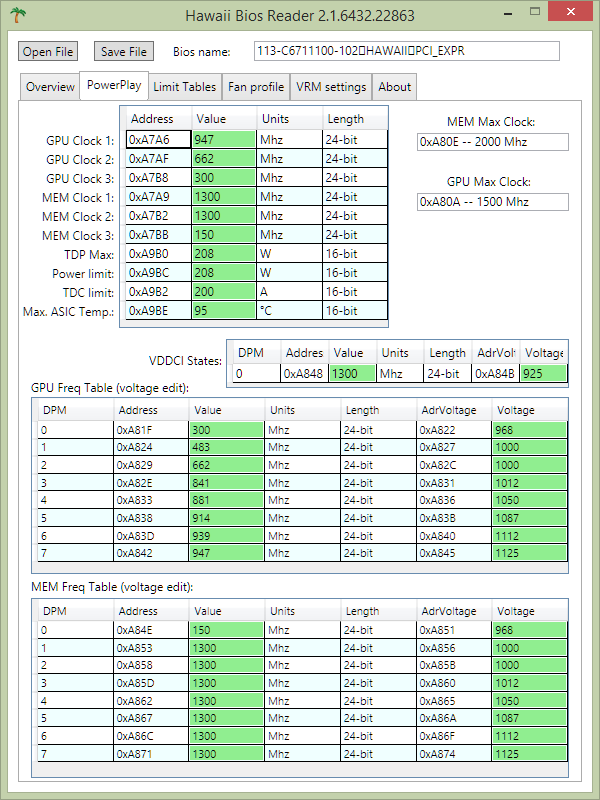Viewport: 600px width, 800px height.
Task: Select GPU Clock 2 value 662
Action: click(x=224, y=159)
